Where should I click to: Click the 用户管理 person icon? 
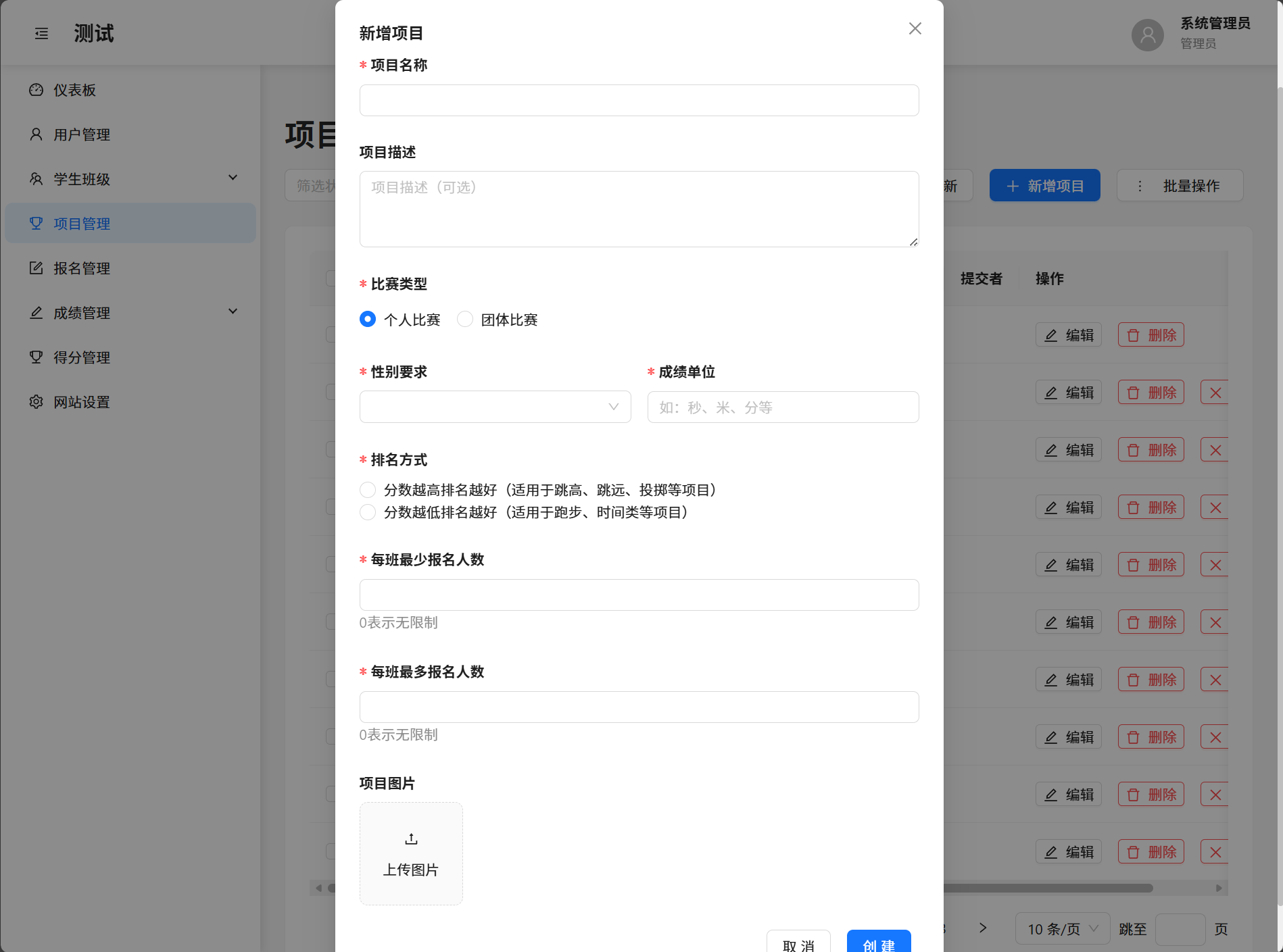pos(37,134)
